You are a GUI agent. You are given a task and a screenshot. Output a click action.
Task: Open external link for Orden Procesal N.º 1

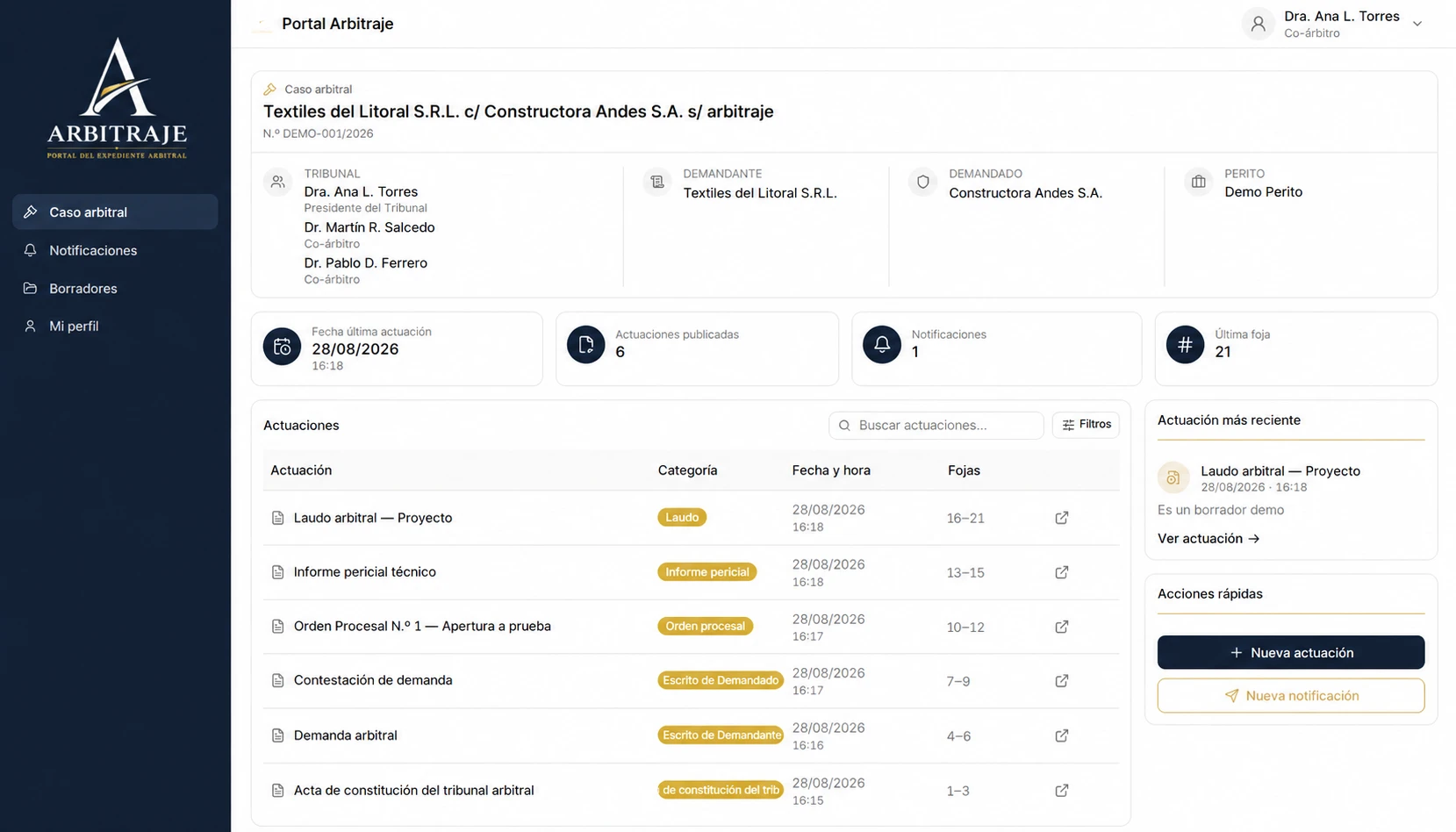tap(1062, 627)
